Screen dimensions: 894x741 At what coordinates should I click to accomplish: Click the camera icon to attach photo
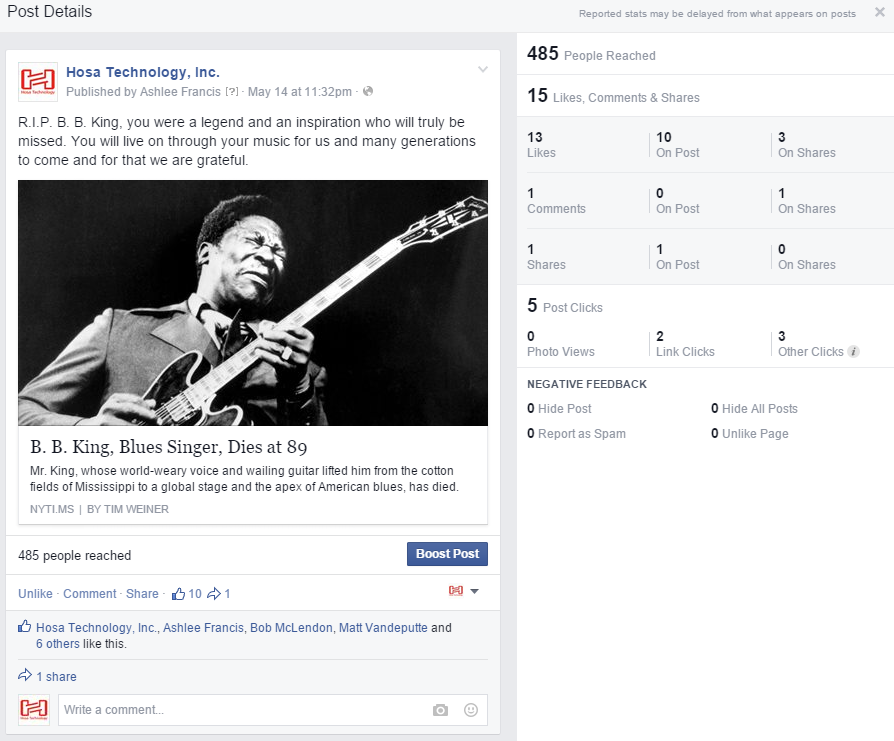(x=440, y=710)
